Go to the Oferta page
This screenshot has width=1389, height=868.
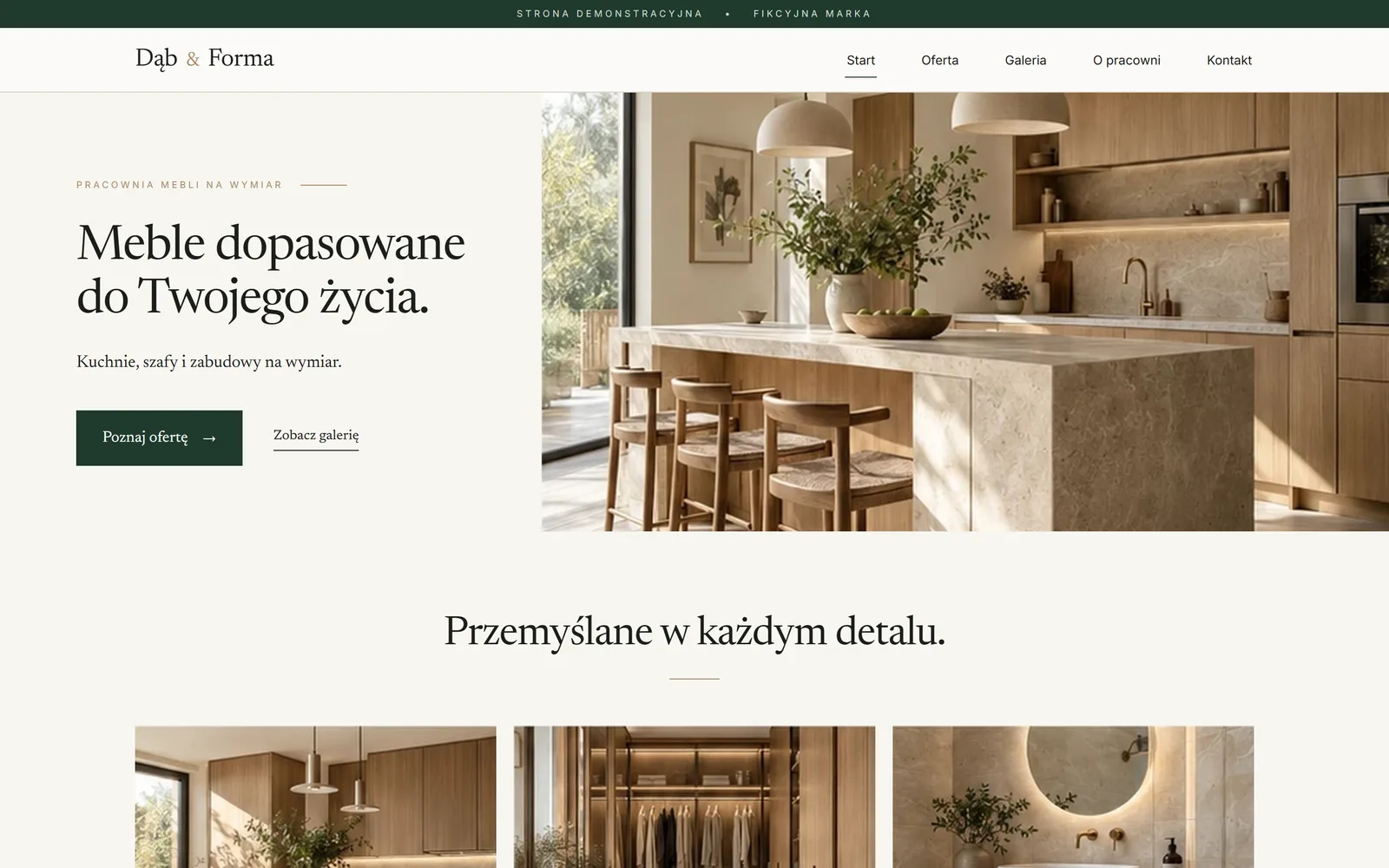pyautogui.click(x=939, y=60)
